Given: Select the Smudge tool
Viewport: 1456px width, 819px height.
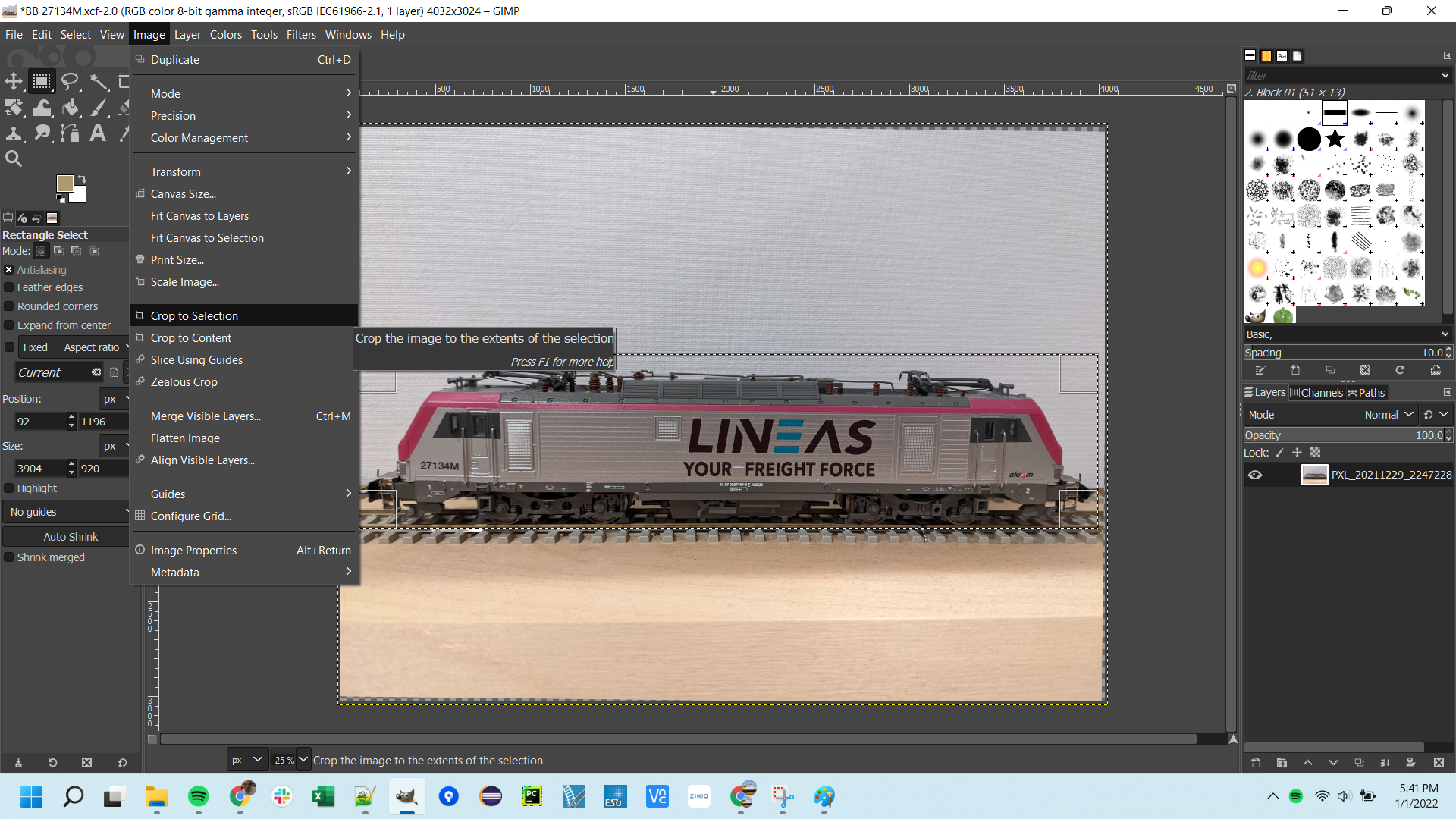Looking at the screenshot, I should (x=42, y=133).
